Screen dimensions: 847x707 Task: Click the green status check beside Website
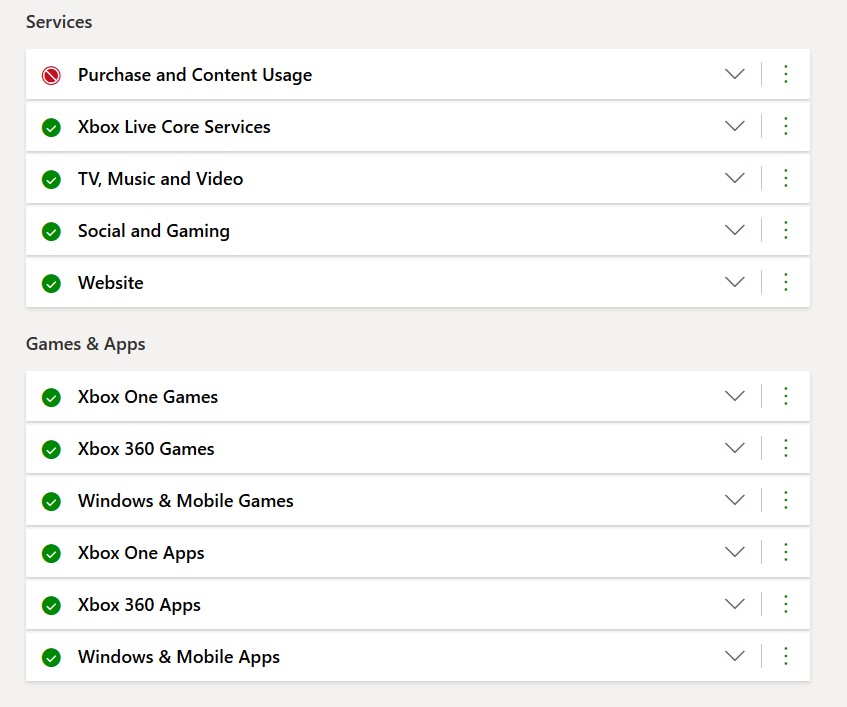(x=51, y=283)
